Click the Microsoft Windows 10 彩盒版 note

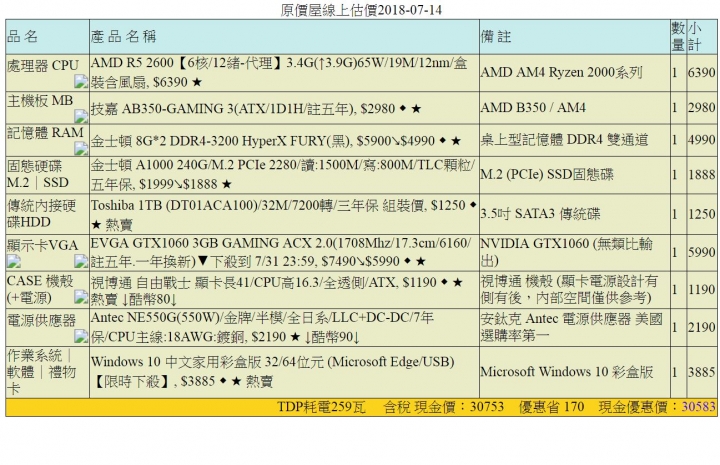pos(567,372)
